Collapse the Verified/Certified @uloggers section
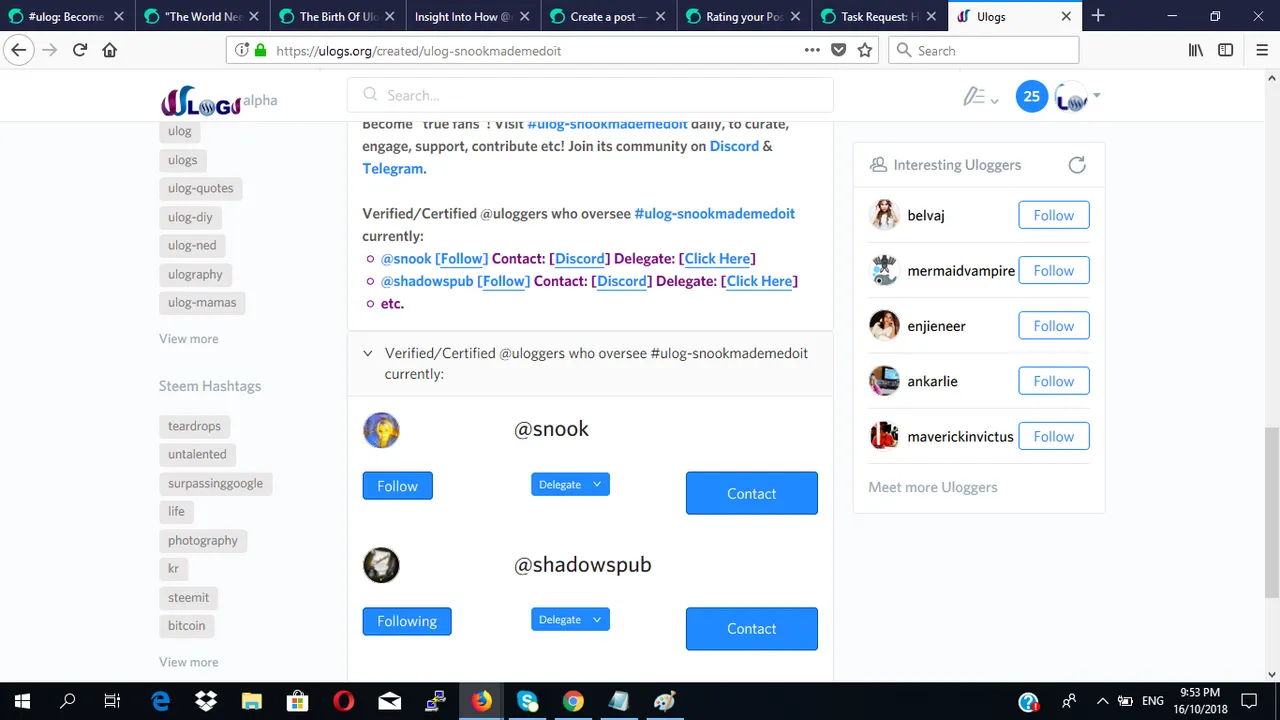1280x720 pixels. (x=368, y=353)
